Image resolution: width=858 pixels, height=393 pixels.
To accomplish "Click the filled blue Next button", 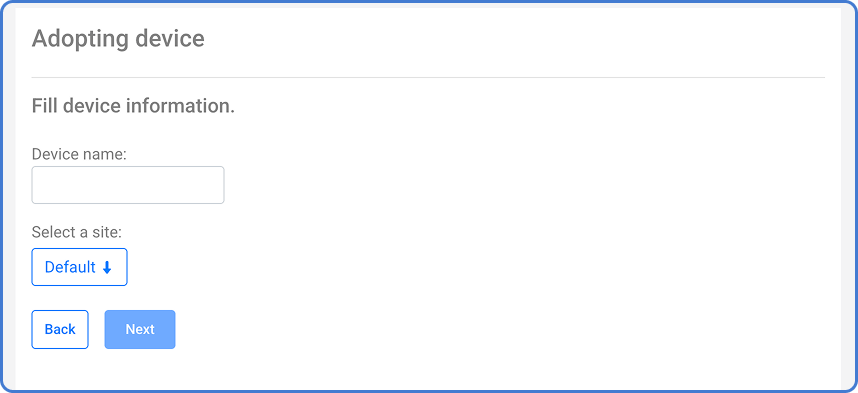I will pos(140,330).
